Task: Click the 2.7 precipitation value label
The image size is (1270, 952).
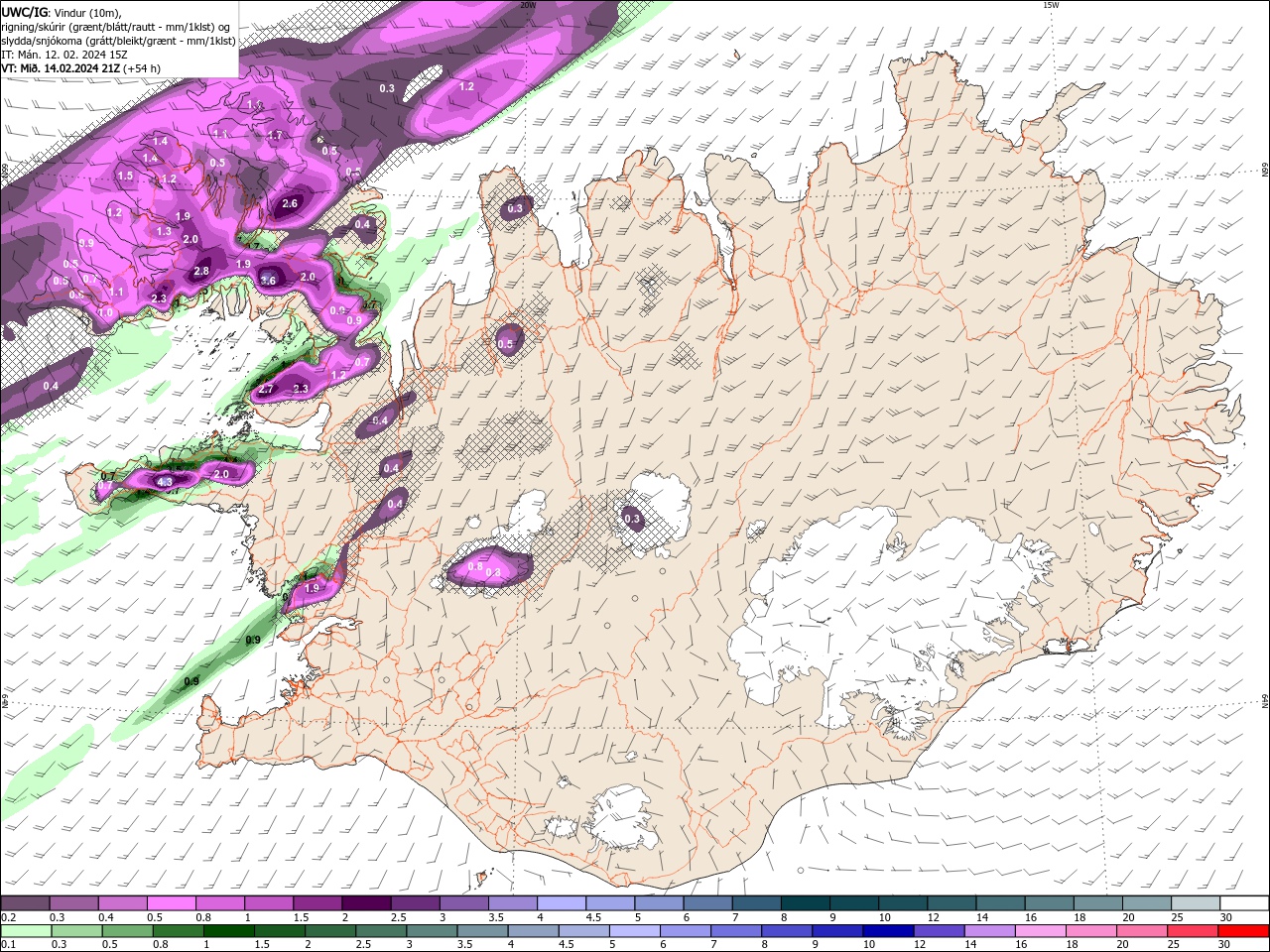Action: point(266,390)
